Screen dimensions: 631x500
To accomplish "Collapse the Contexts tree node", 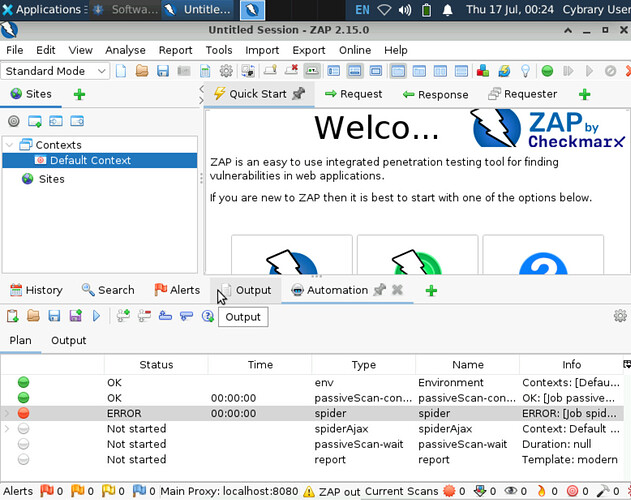I will pos(10,145).
